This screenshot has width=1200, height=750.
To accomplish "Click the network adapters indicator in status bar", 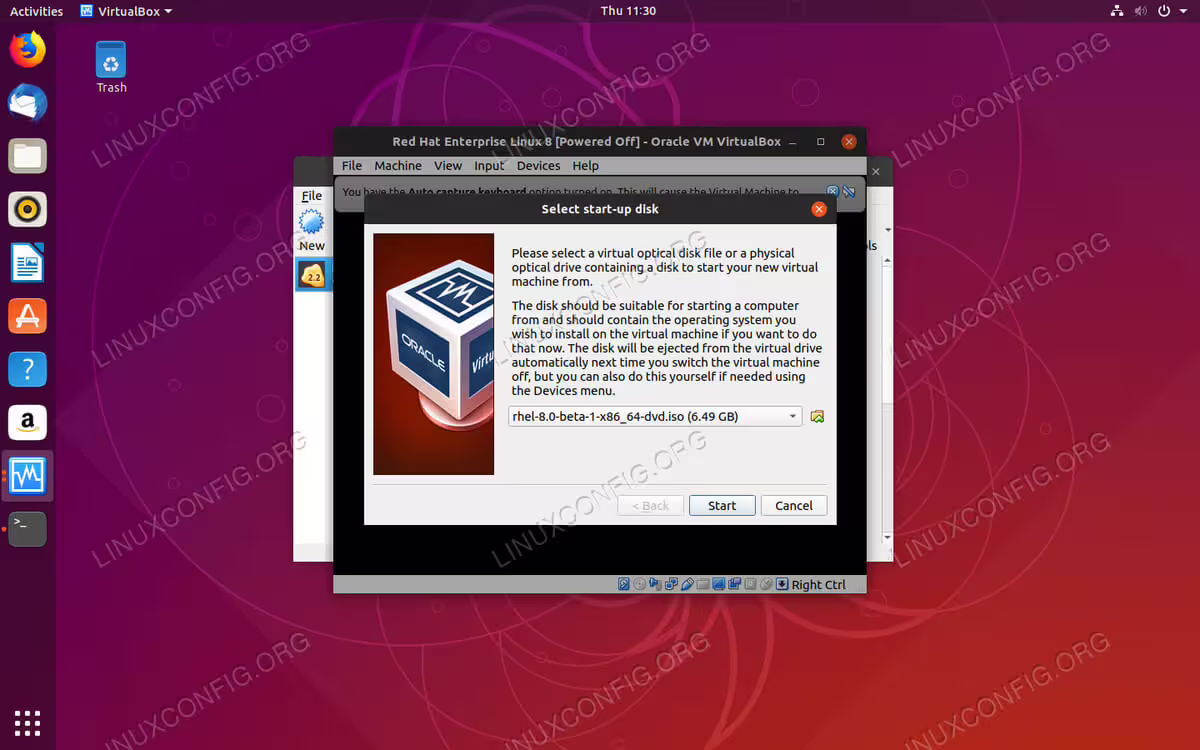I will tap(671, 584).
